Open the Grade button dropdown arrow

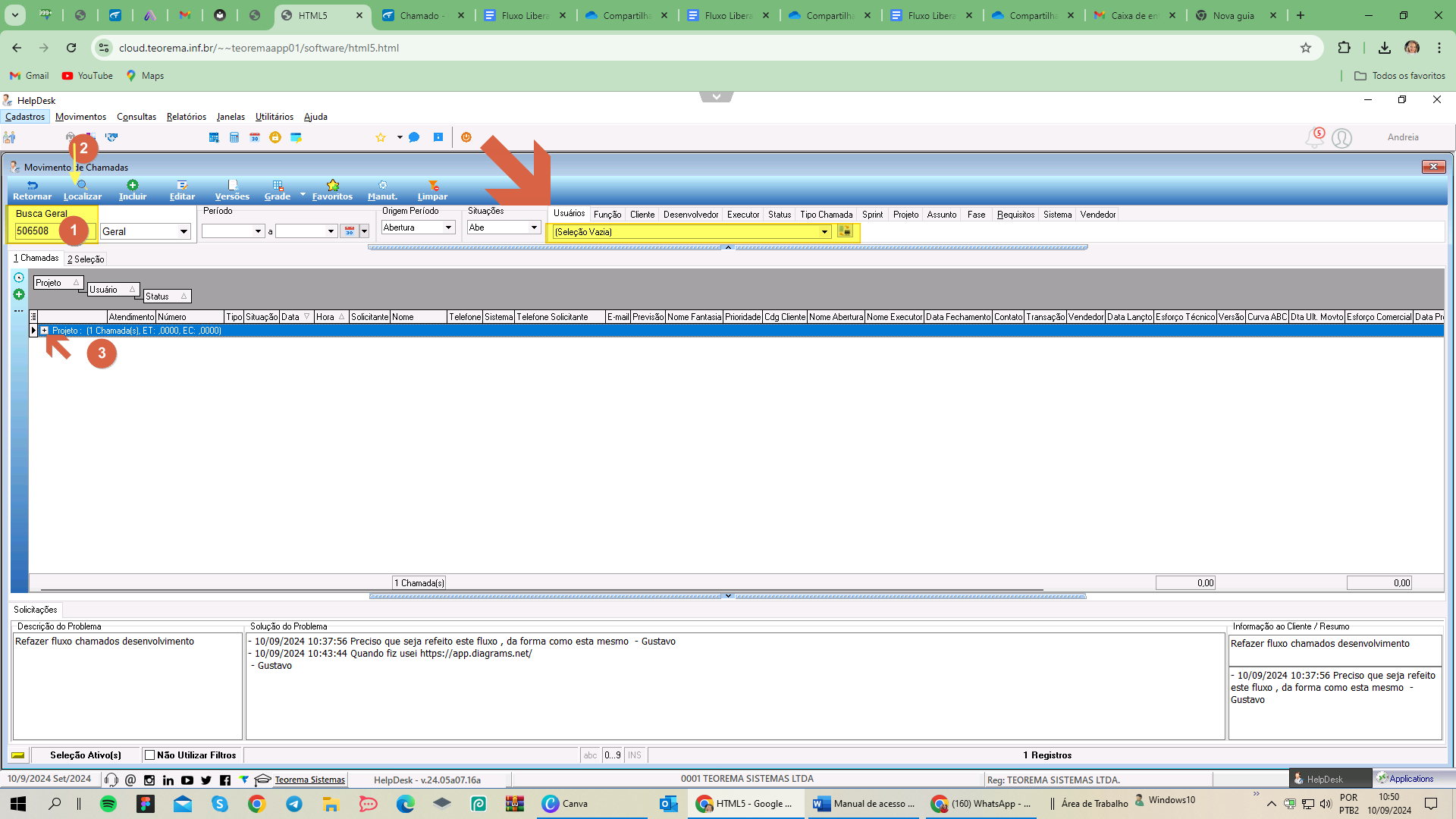pos(303,194)
